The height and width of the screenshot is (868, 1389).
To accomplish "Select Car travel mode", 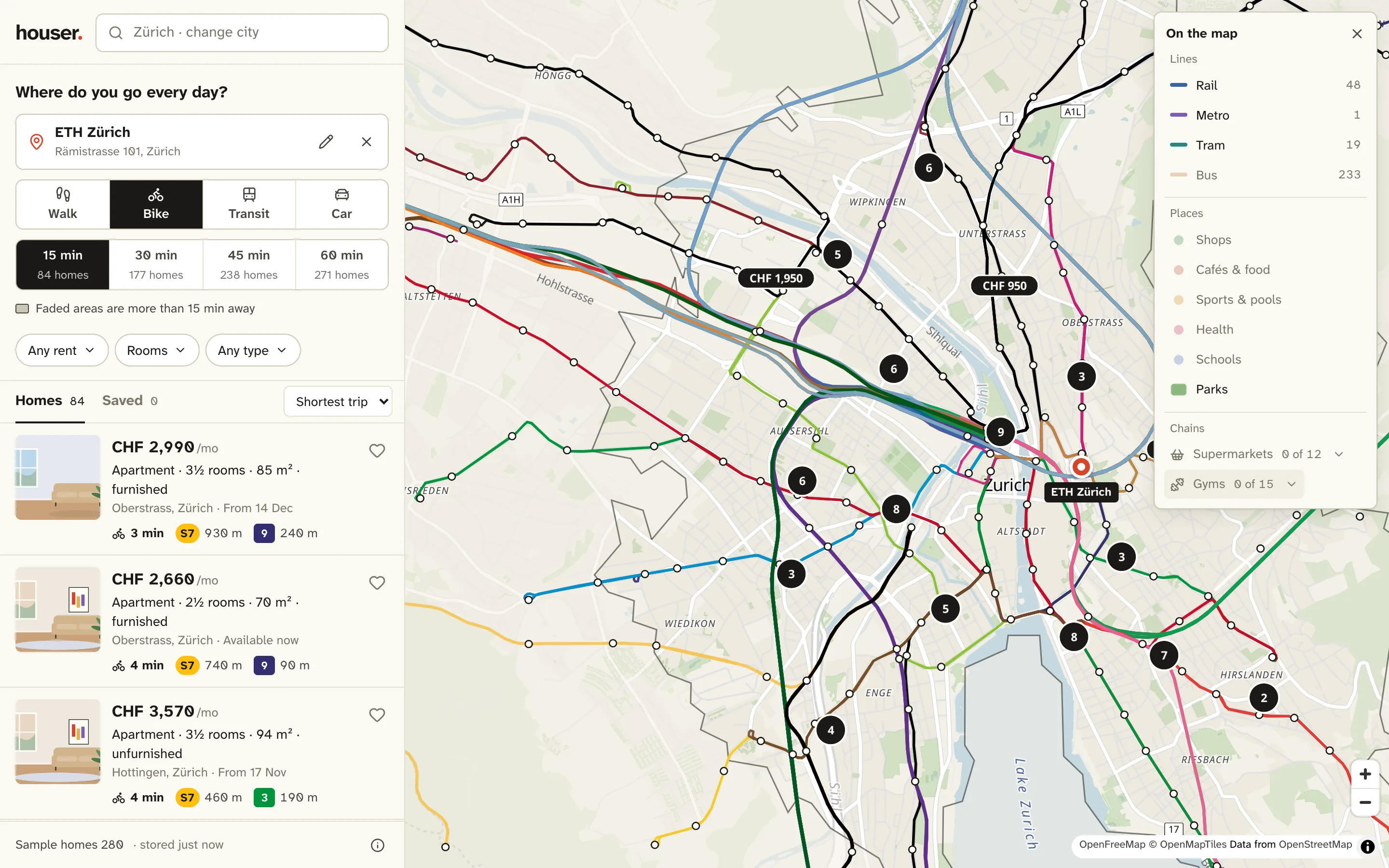I will 341,204.
